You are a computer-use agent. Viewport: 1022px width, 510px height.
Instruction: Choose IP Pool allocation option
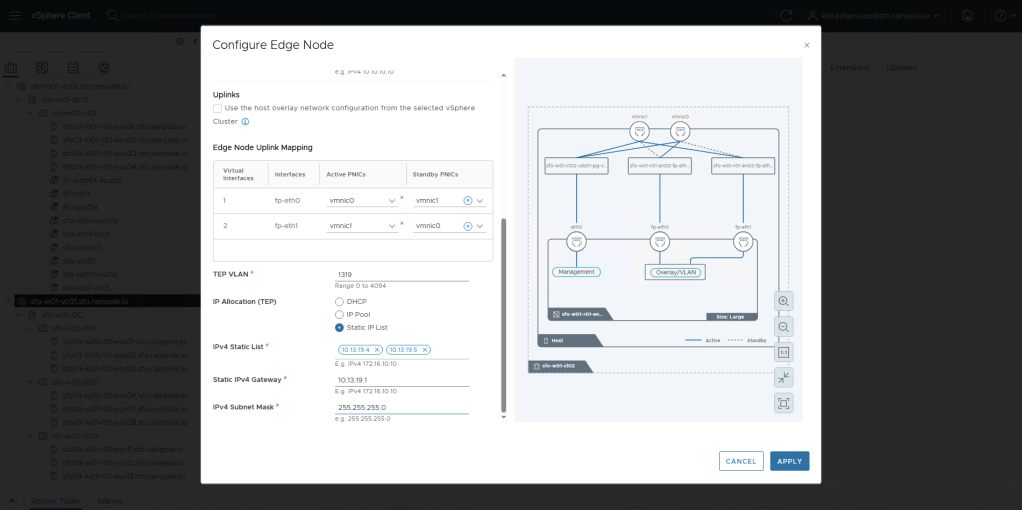point(340,314)
